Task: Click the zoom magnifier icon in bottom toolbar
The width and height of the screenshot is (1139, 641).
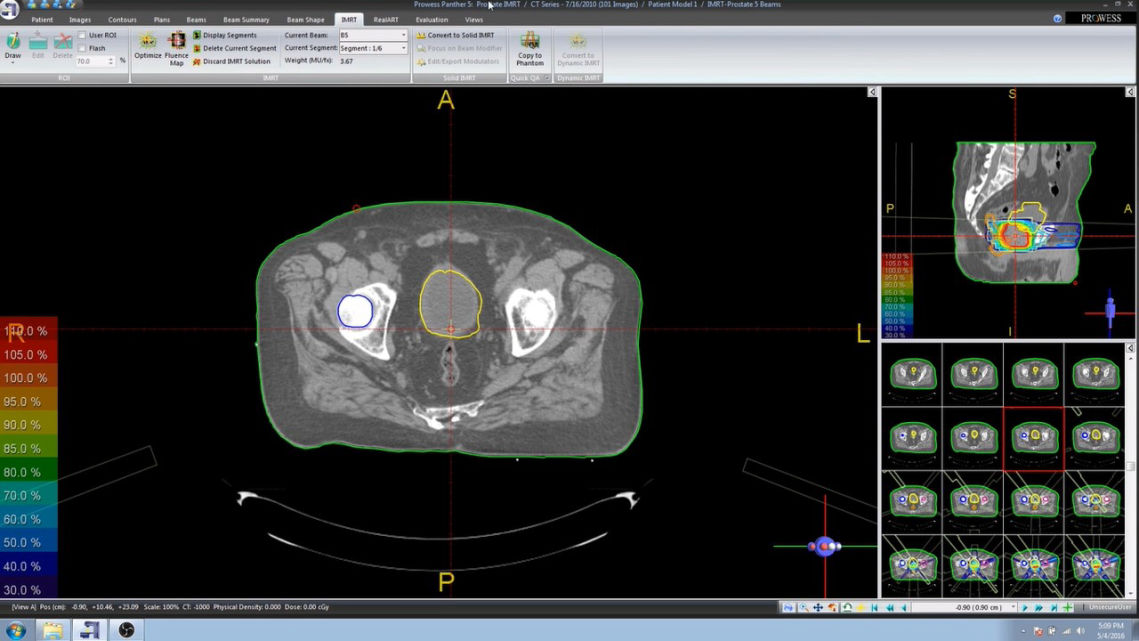Action: click(x=803, y=607)
